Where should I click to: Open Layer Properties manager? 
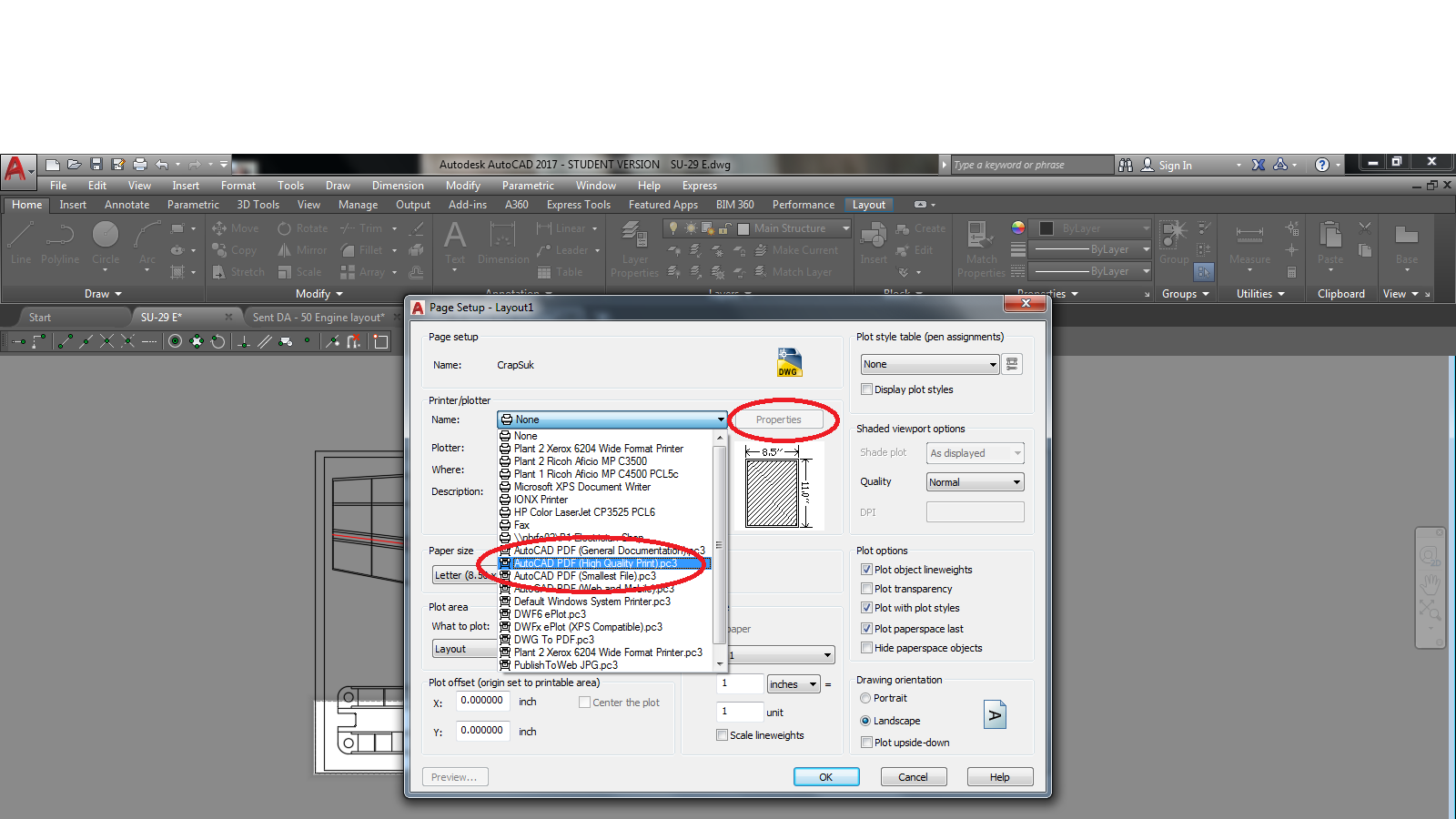pyautogui.click(x=634, y=250)
